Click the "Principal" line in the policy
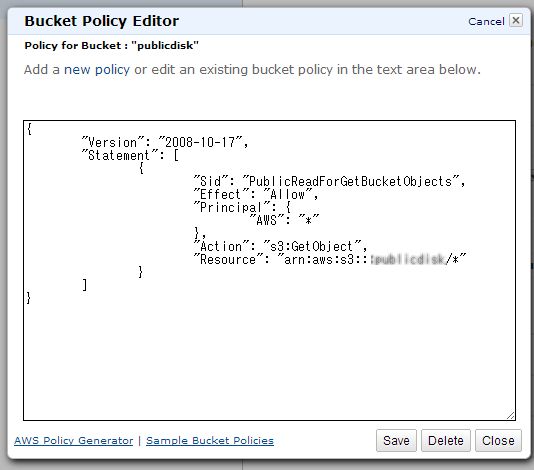The width and height of the screenshot is (534, 470). pos(242,207)
